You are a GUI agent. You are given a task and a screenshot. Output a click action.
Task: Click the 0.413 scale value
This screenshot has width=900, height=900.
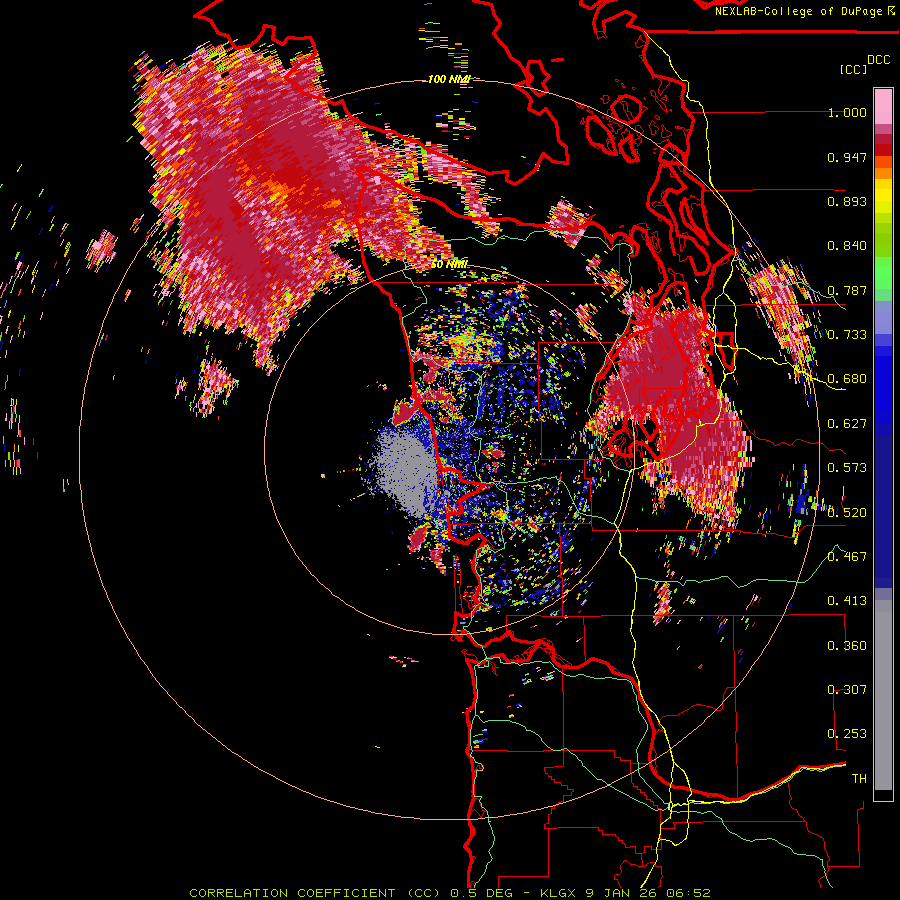point(847,601)
